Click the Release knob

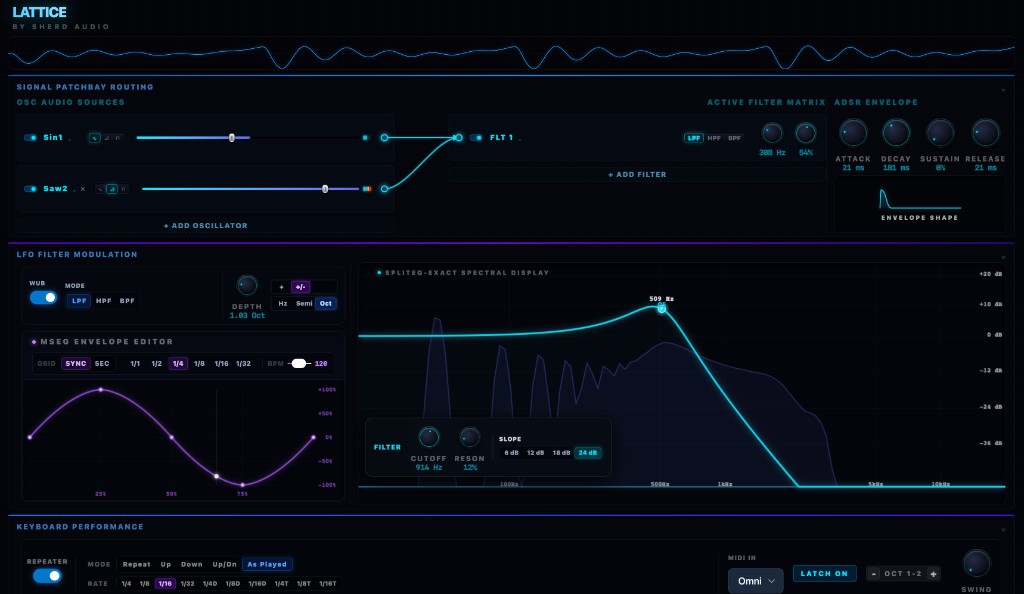[985, 133]
